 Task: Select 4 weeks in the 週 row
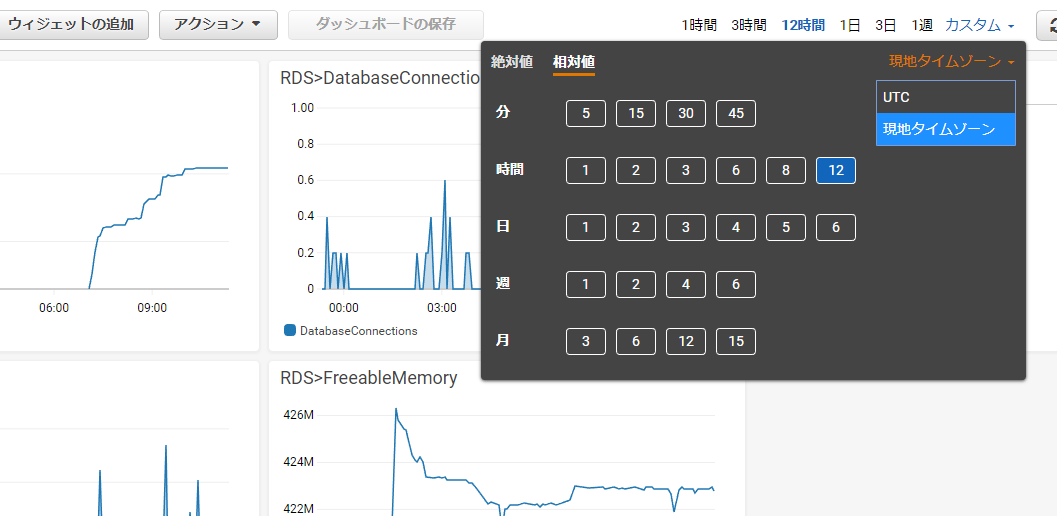[x=686, y=285]
